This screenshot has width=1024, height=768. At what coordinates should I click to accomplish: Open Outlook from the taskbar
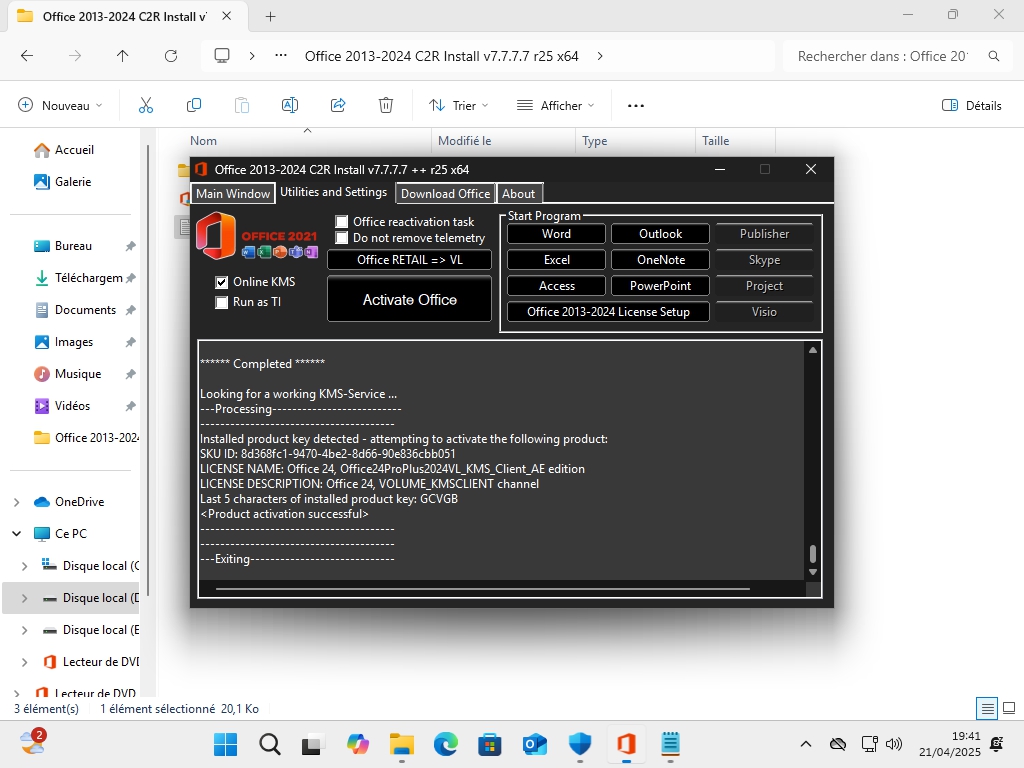click(535, 744)
